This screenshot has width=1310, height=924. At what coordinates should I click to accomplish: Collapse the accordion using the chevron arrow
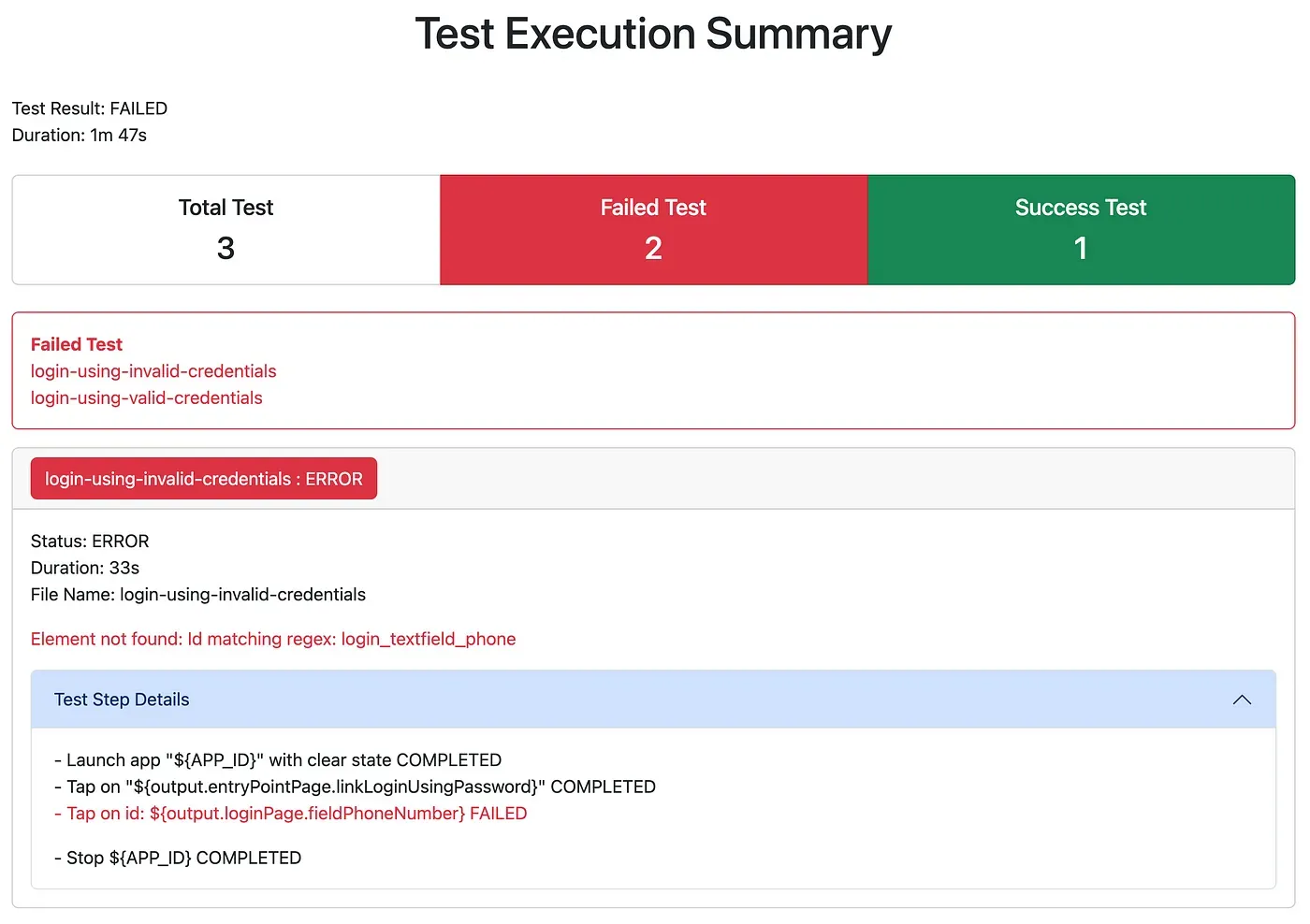pyautogui.click(x=1242, y=700)
